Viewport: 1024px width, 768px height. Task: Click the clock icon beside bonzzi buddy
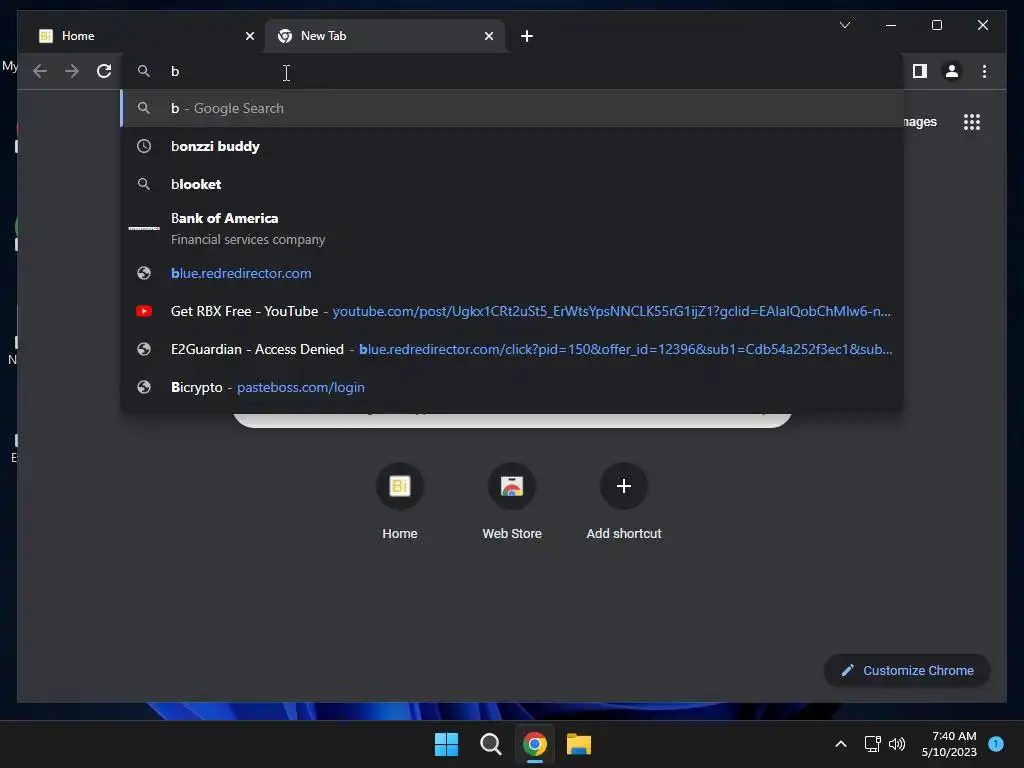click(144, 146)
